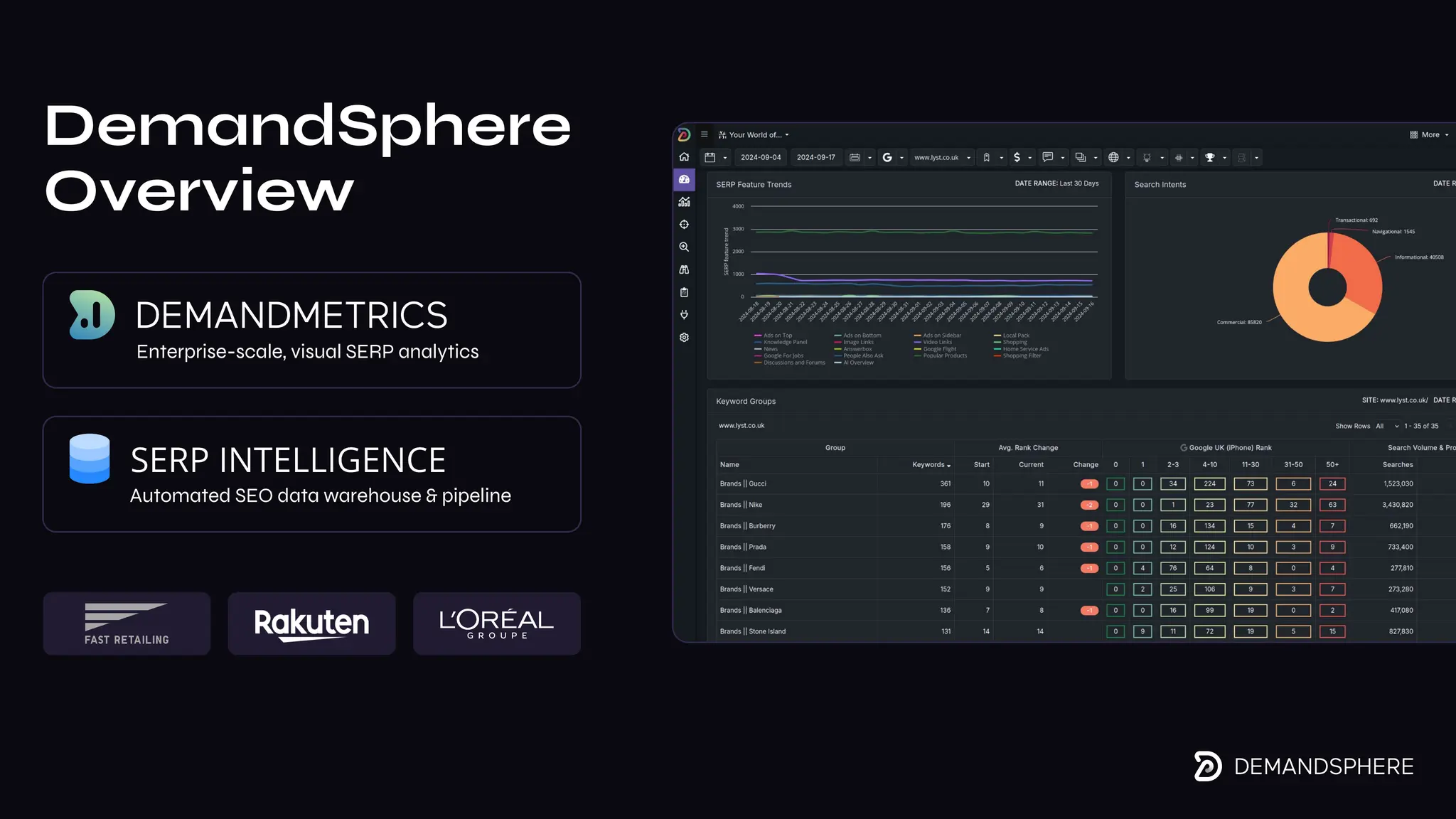Expand the caret beside the trophy icon
The width and height of the screenshot is (1456, 819).
1224,159
